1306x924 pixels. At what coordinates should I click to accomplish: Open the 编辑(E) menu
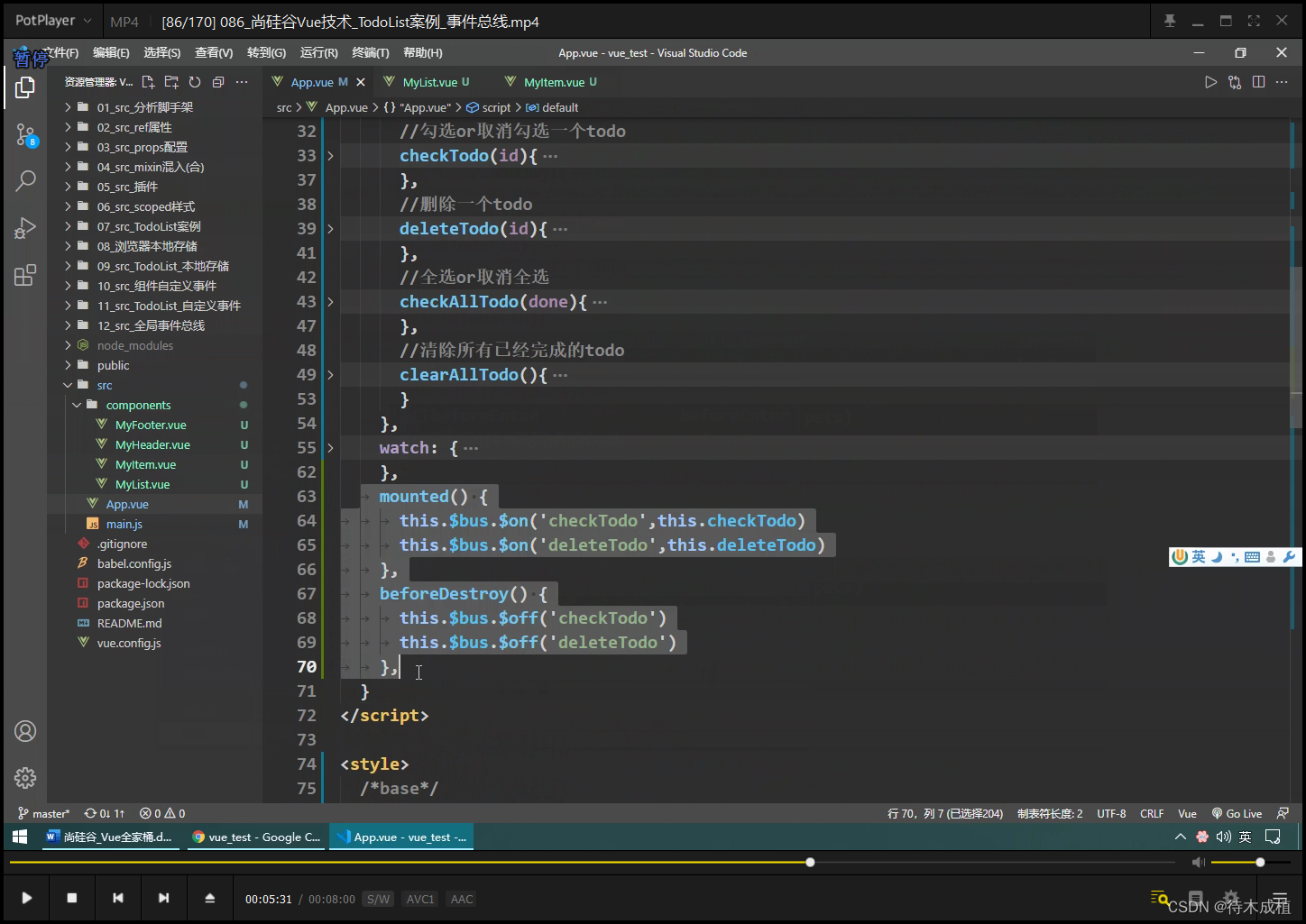pos(111,53)
